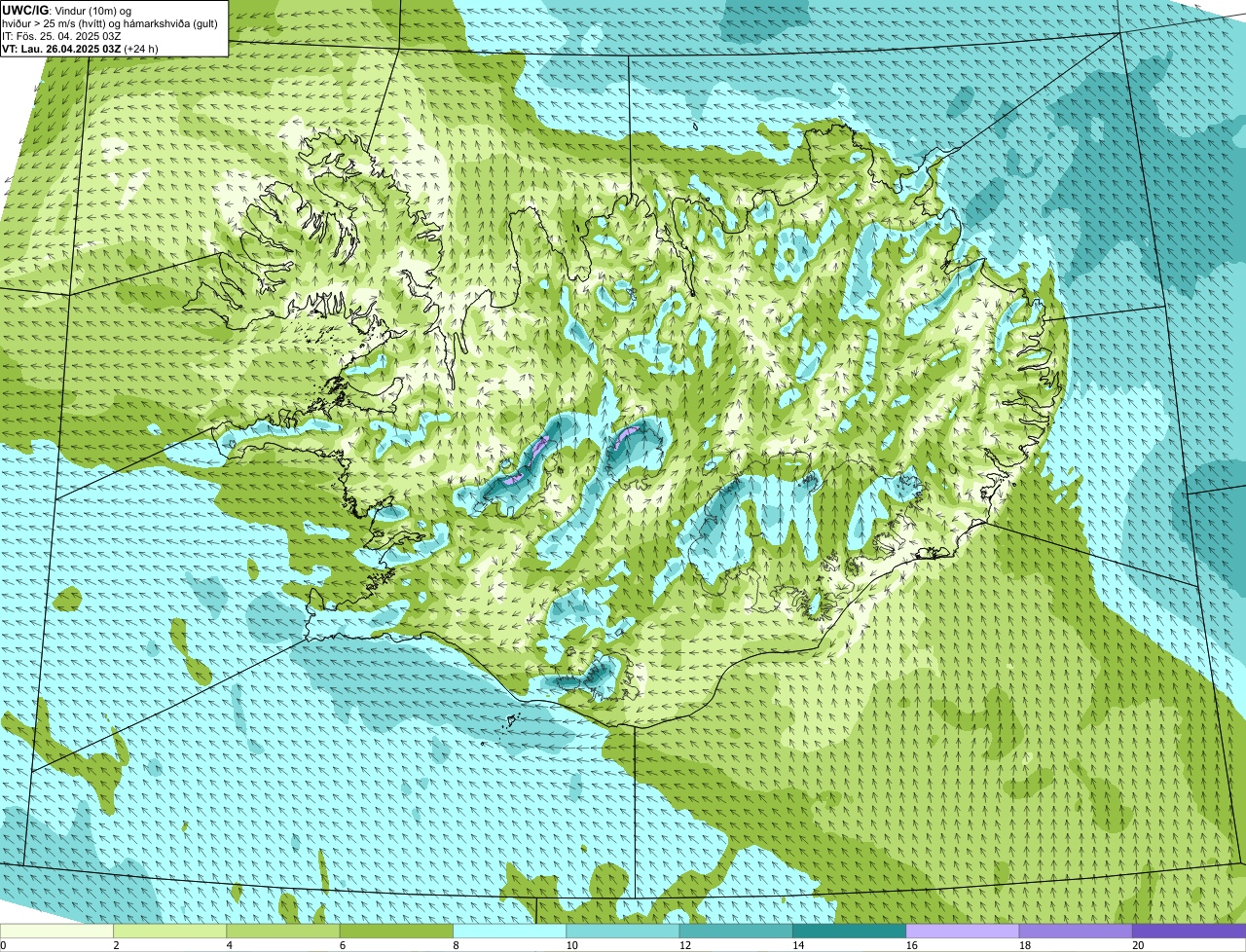Select the 14–16 m/s dark teal legend swatch
Image resolution: width=1246 pixels, height=952 pixels.
pos(849,931)
